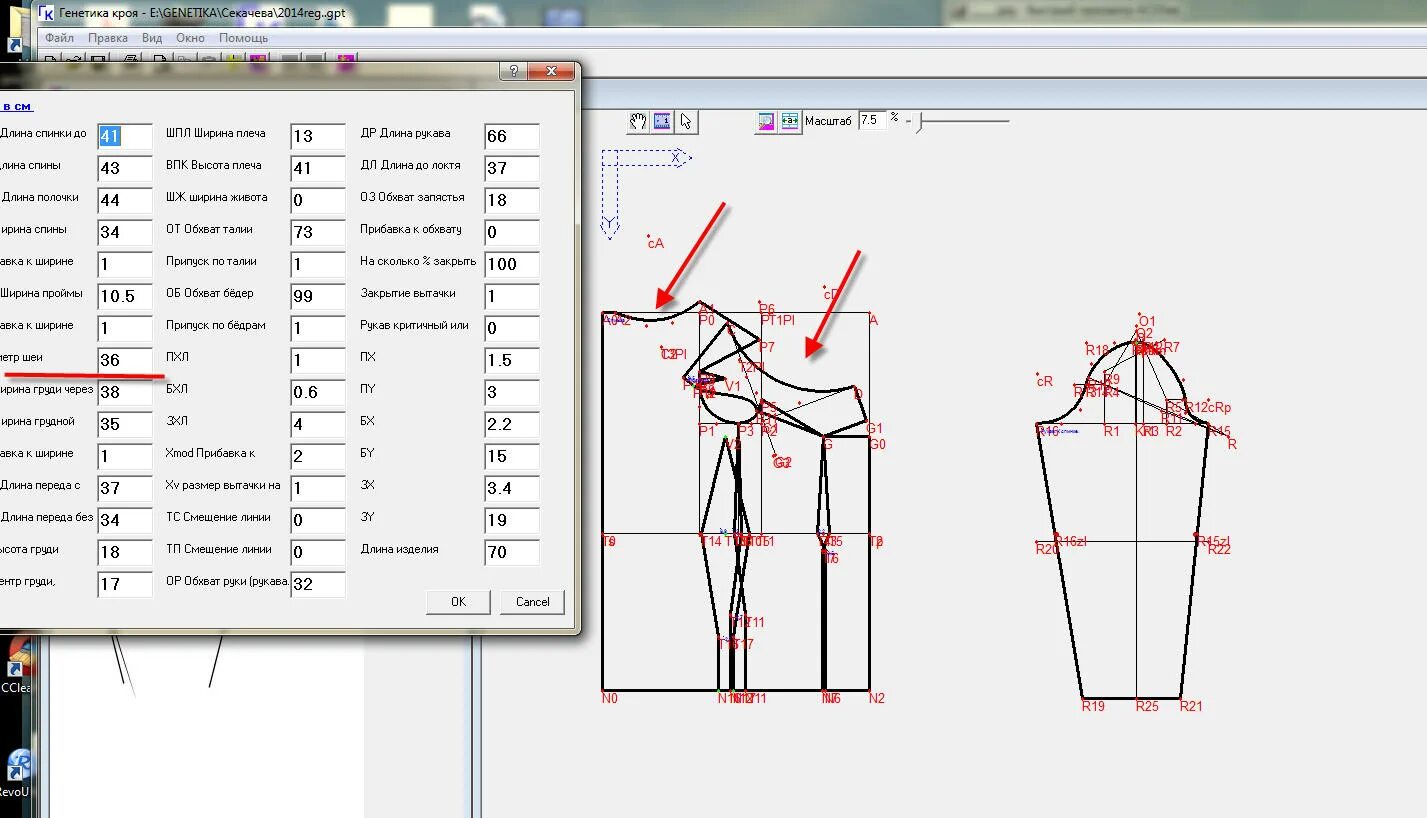Click the ТП Смещение линии field
This screenshot has height=818, width=1427.
click(x=318, y=552)
